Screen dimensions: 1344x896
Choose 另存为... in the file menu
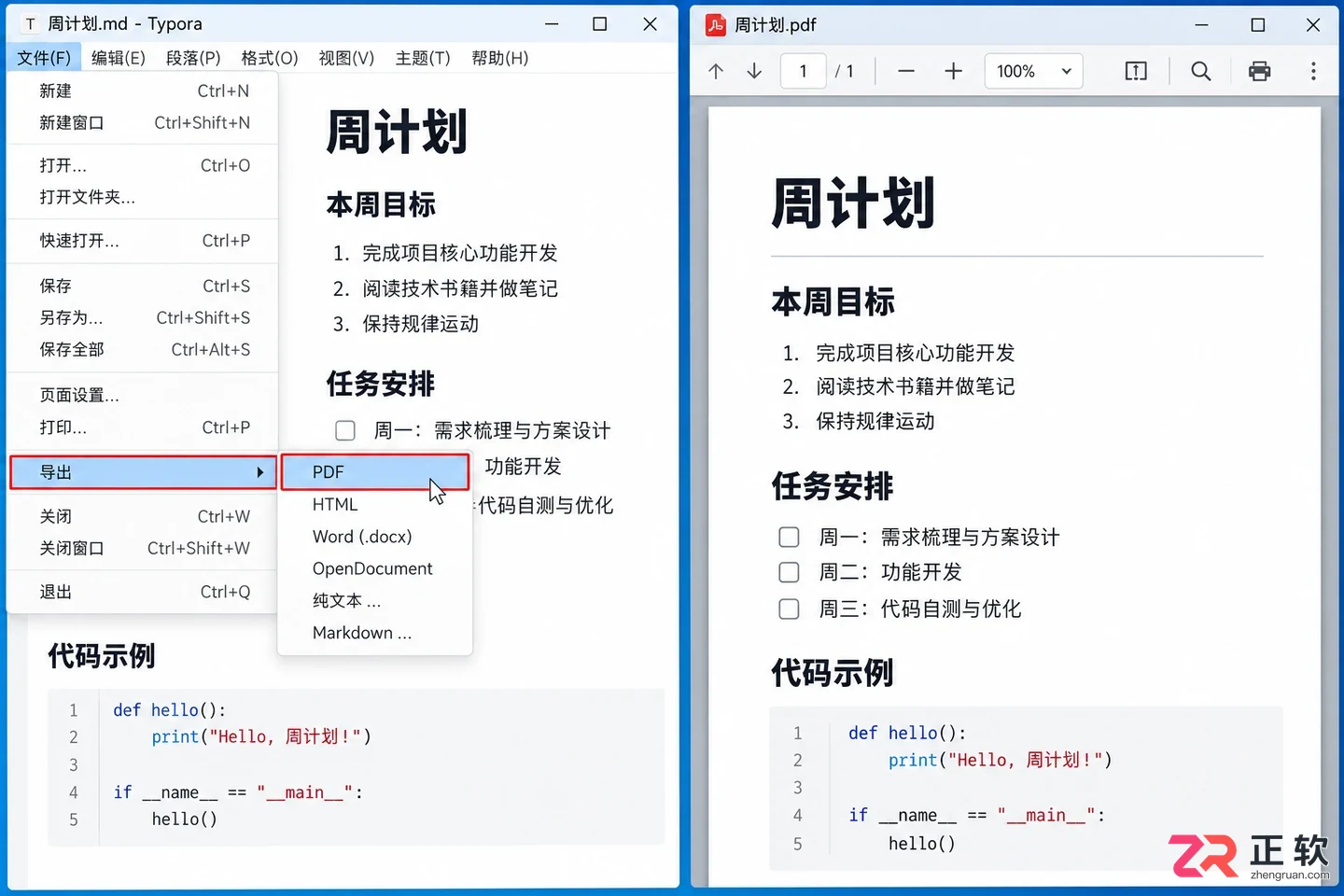143,317
